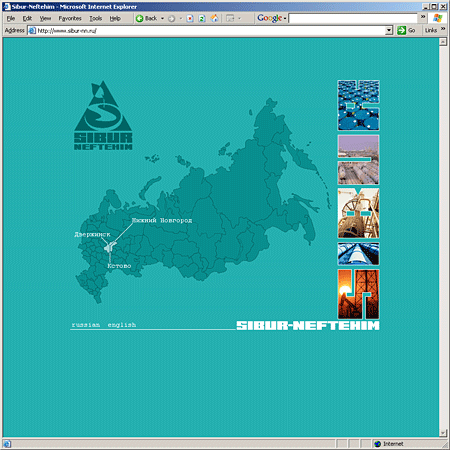
Task: Open the small blue pipeline thumbnail
Action: [358, 254]
